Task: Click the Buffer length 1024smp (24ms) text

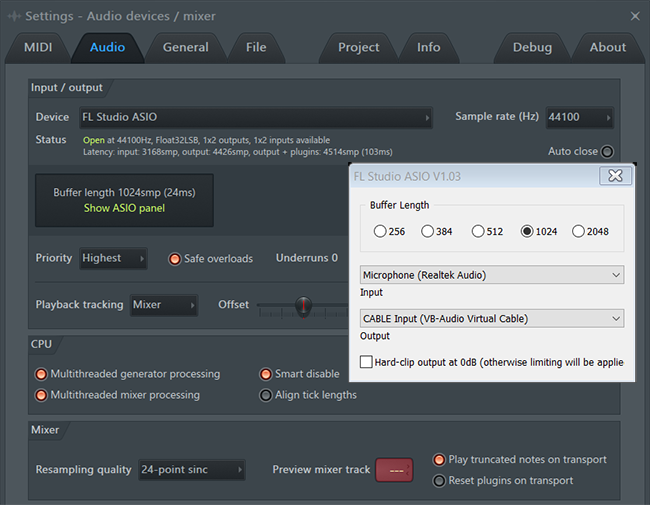Action: [124, 192]
